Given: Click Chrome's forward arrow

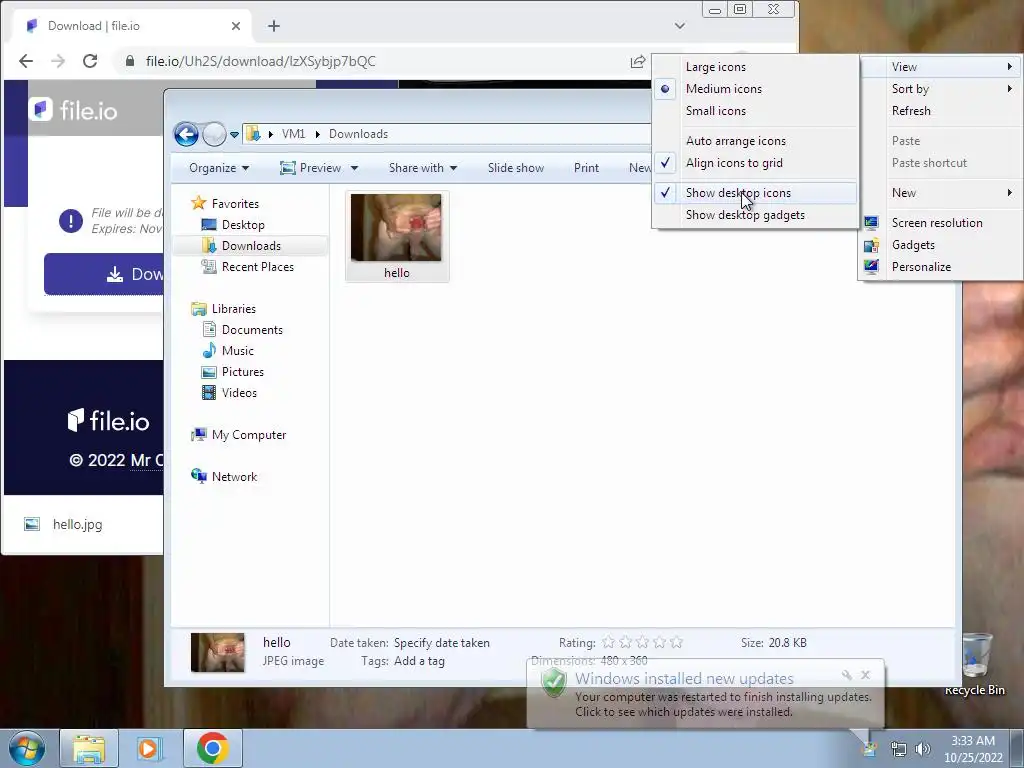Looking at the screenshot, I should tap(58, 61).
